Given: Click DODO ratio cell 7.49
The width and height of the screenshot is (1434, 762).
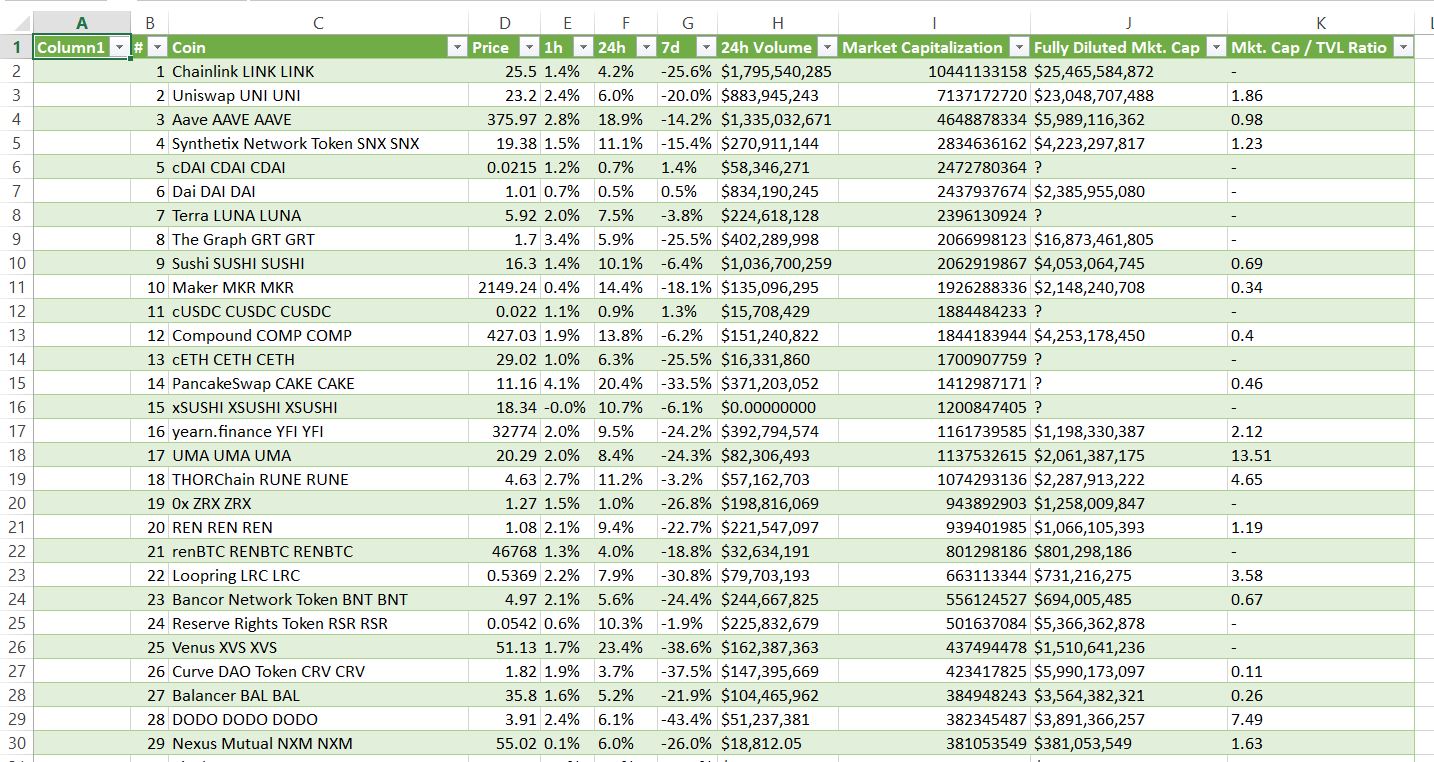Looking at the screenshot, I should coord(1321,719).
